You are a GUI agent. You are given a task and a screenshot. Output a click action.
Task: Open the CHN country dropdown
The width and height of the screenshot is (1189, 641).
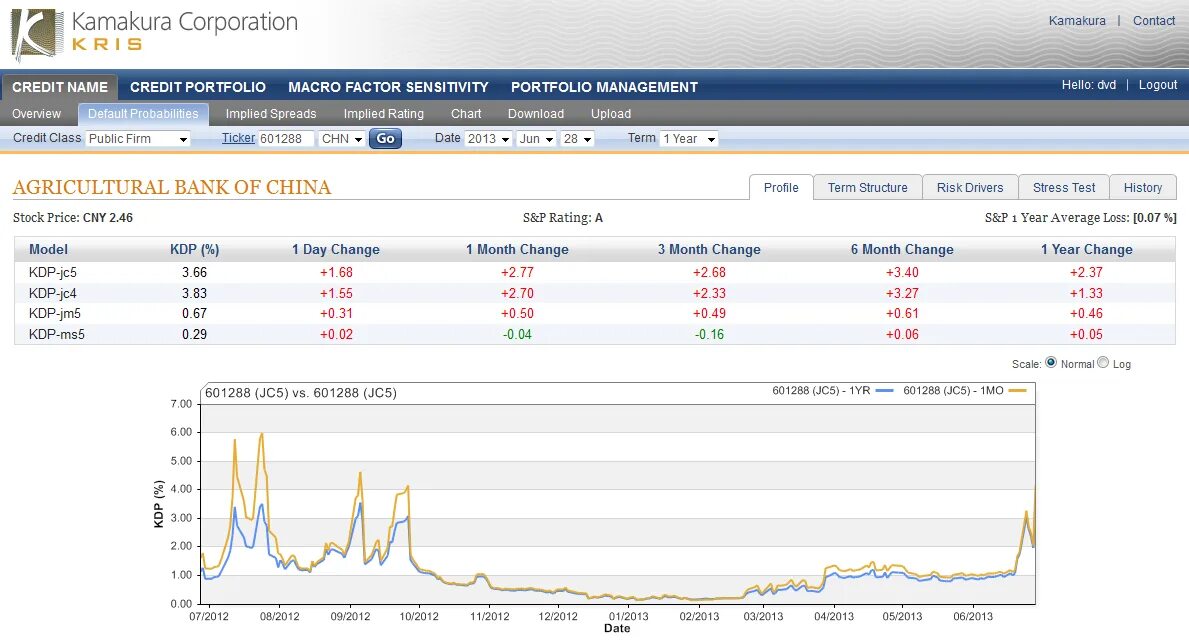point(341,139)
